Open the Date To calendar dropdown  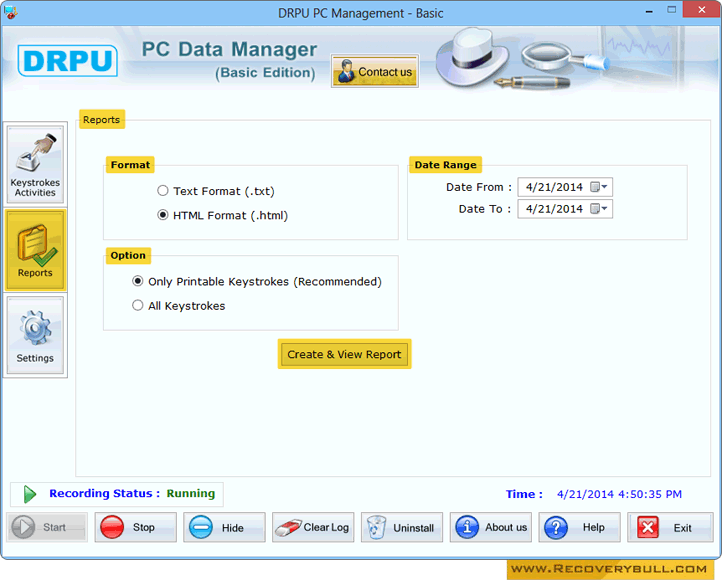pyautogui.click(x=599, y=209)
